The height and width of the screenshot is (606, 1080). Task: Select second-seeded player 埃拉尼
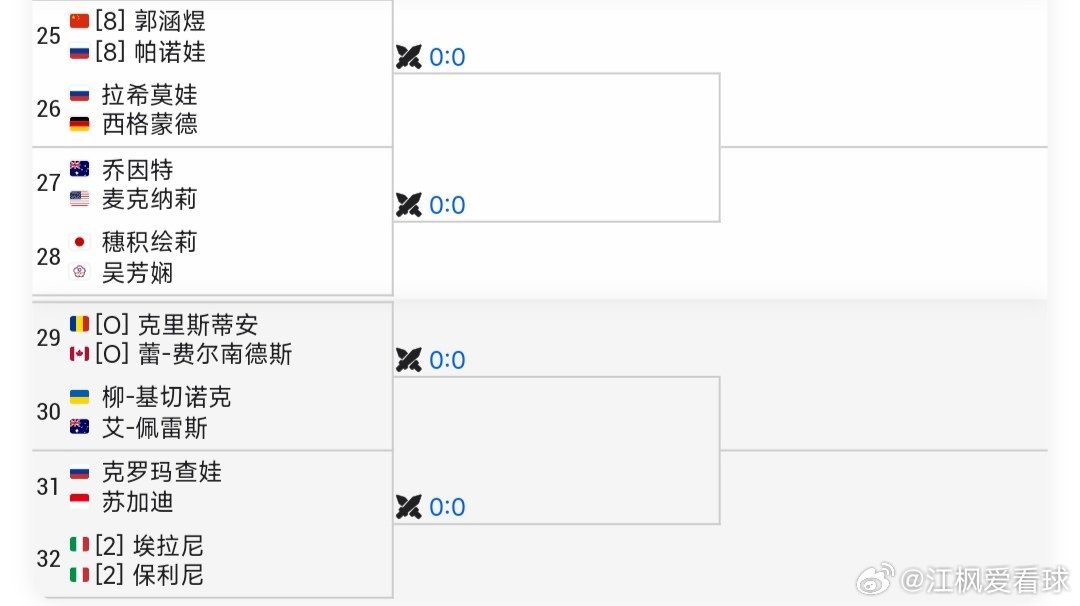168,545
